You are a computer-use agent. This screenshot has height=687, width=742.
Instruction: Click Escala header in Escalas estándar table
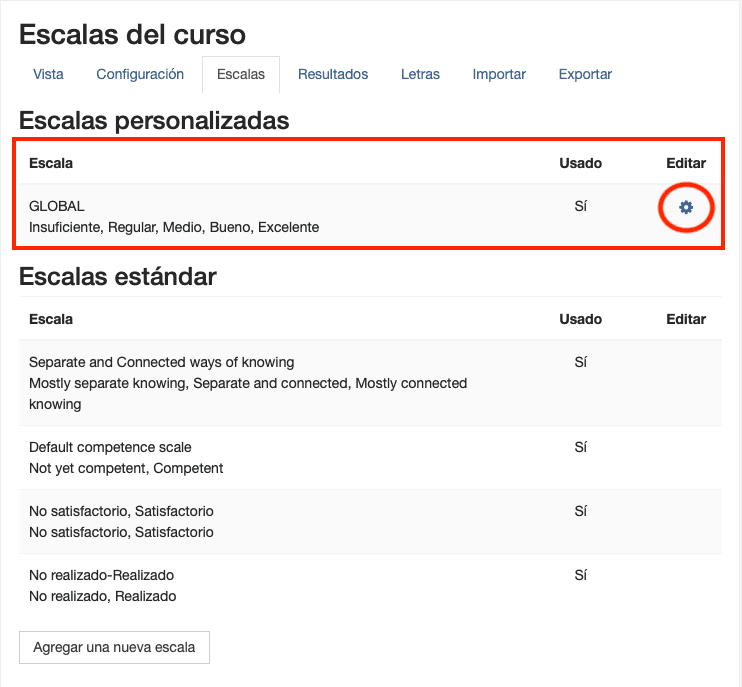[x=51, y=319]
